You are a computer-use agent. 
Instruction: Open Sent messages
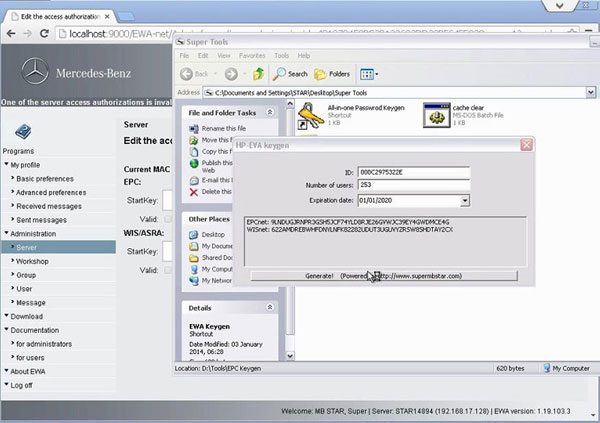click(41, 220)
